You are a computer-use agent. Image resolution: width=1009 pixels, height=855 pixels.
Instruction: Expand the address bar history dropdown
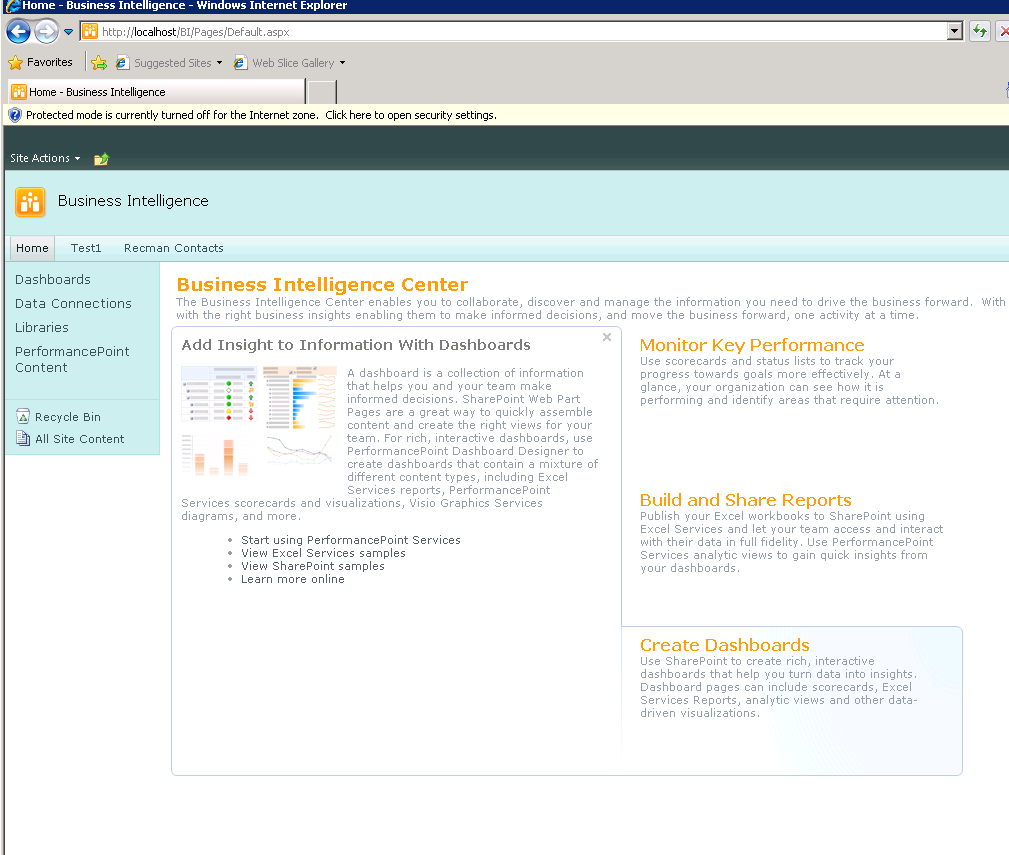tap(955, 31)
